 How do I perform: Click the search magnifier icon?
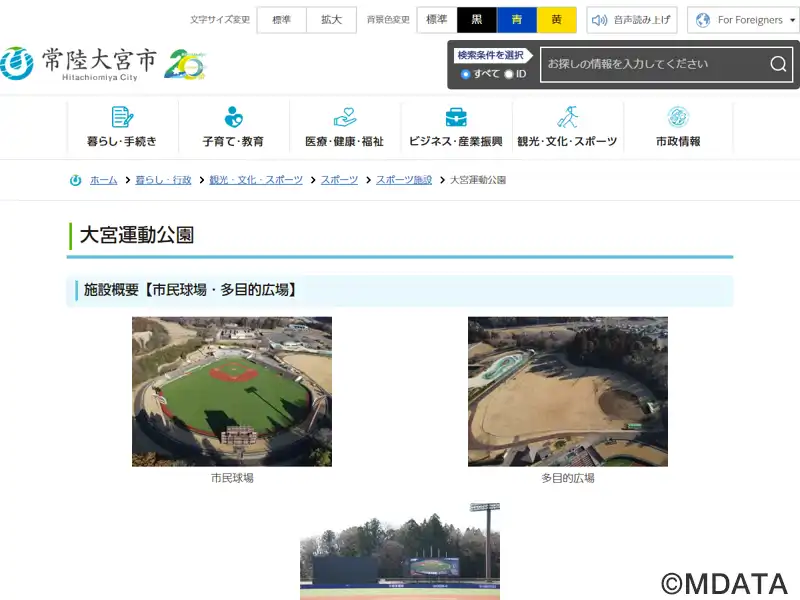[x=778, y=64]
